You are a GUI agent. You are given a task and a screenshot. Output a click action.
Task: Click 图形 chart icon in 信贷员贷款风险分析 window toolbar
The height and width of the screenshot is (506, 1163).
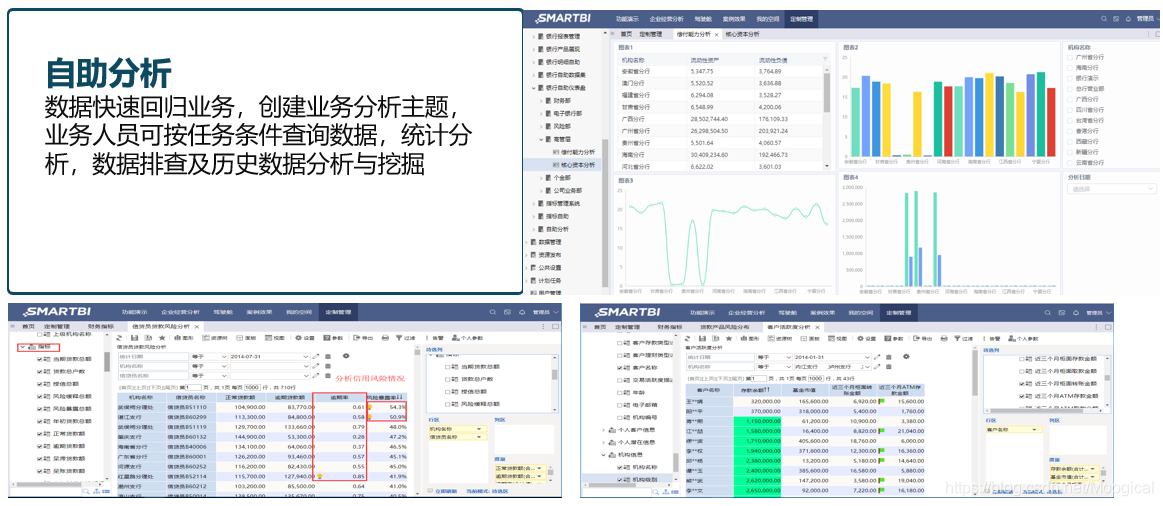click(177, 338)
